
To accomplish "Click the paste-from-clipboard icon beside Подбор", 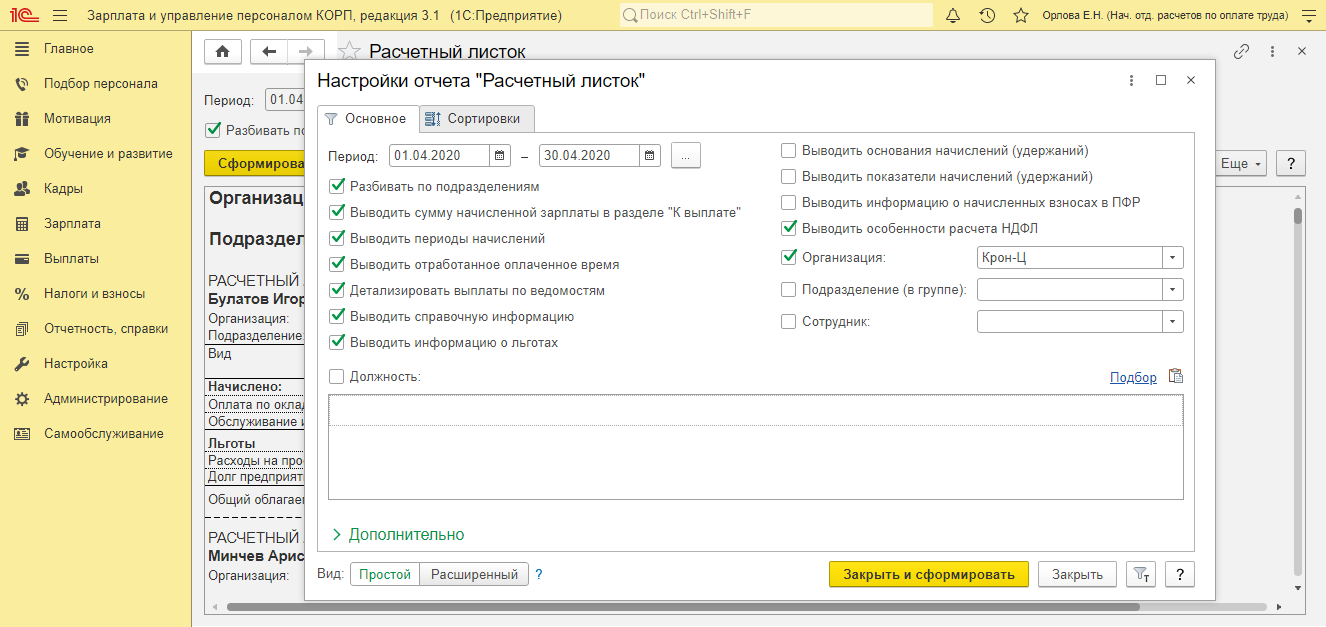I will tap(1176, 377).
